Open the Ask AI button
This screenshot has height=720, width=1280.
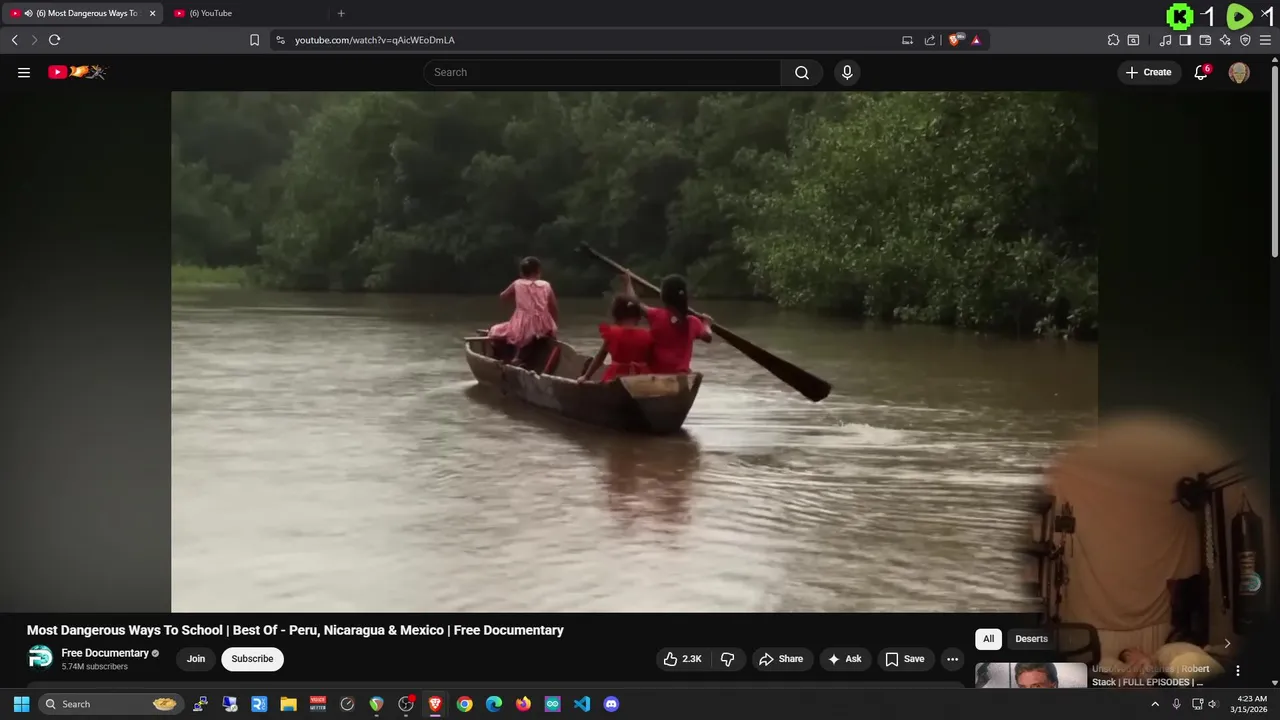[x=844, y=659]
